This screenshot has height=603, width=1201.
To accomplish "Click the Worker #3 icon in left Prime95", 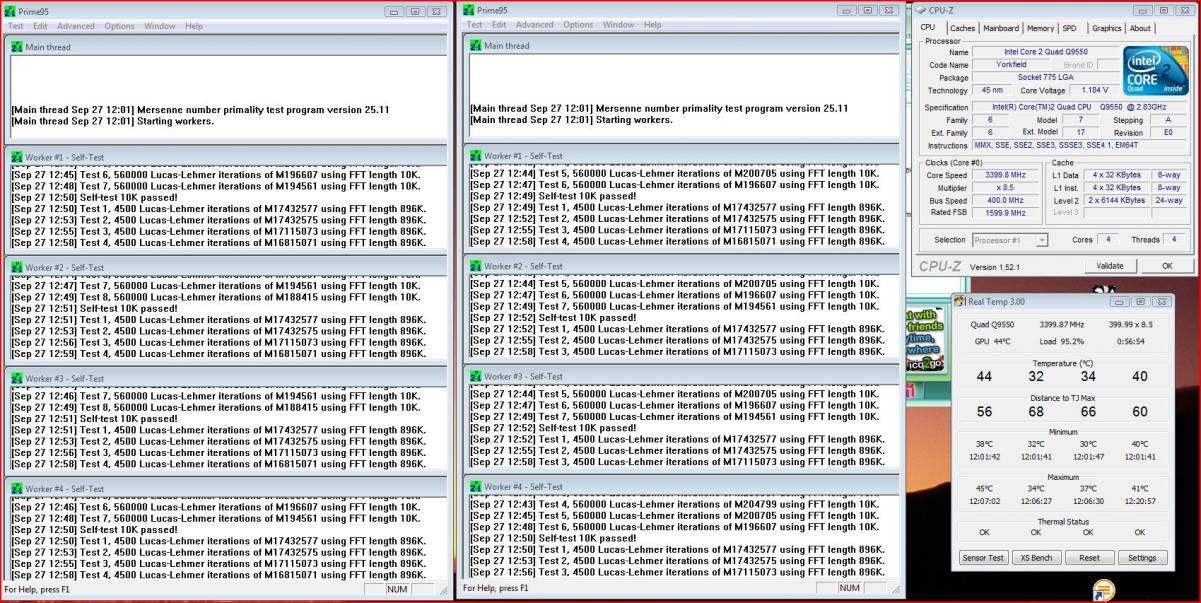I will (x=17, y=379).
